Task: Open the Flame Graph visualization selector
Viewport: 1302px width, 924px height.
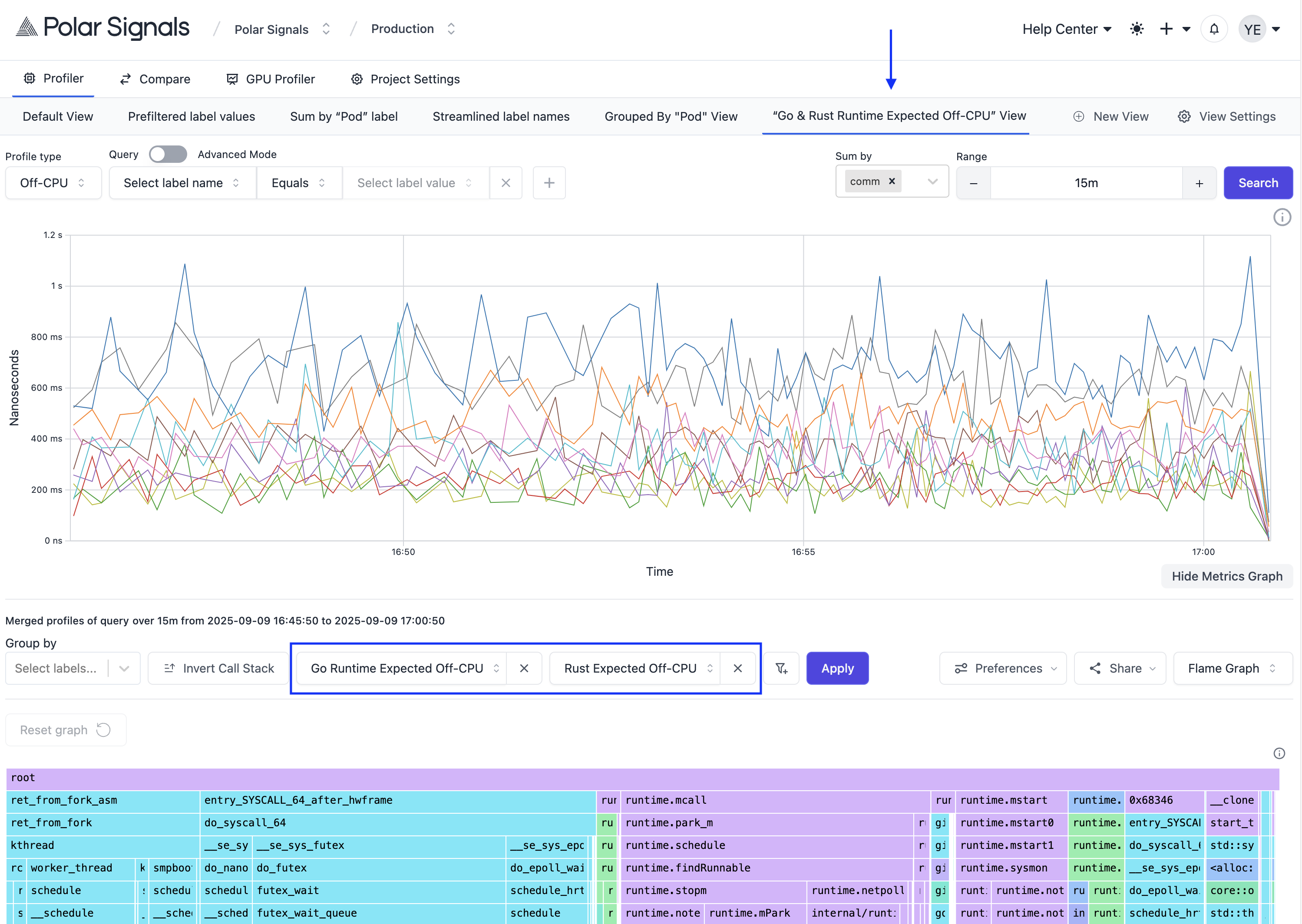Action: 1232,669
